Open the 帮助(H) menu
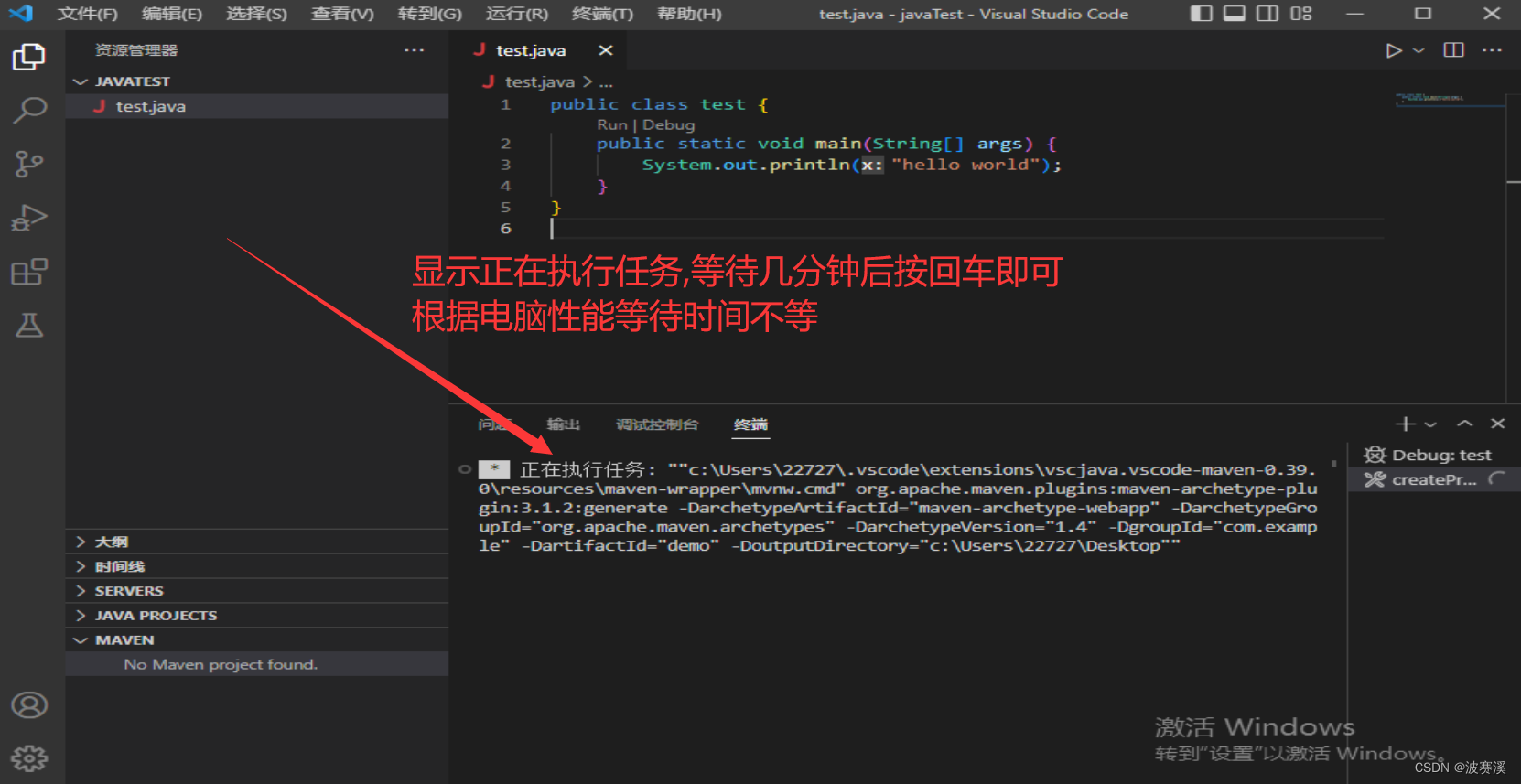The width and height of the screenshot is (1521, 784). pyautogui.click(x=690, y=14)
